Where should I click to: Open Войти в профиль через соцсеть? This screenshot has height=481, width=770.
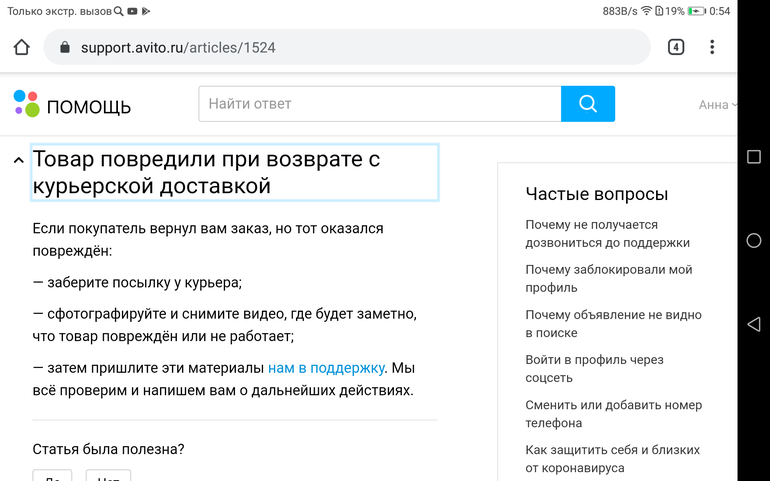pos(594,369)
